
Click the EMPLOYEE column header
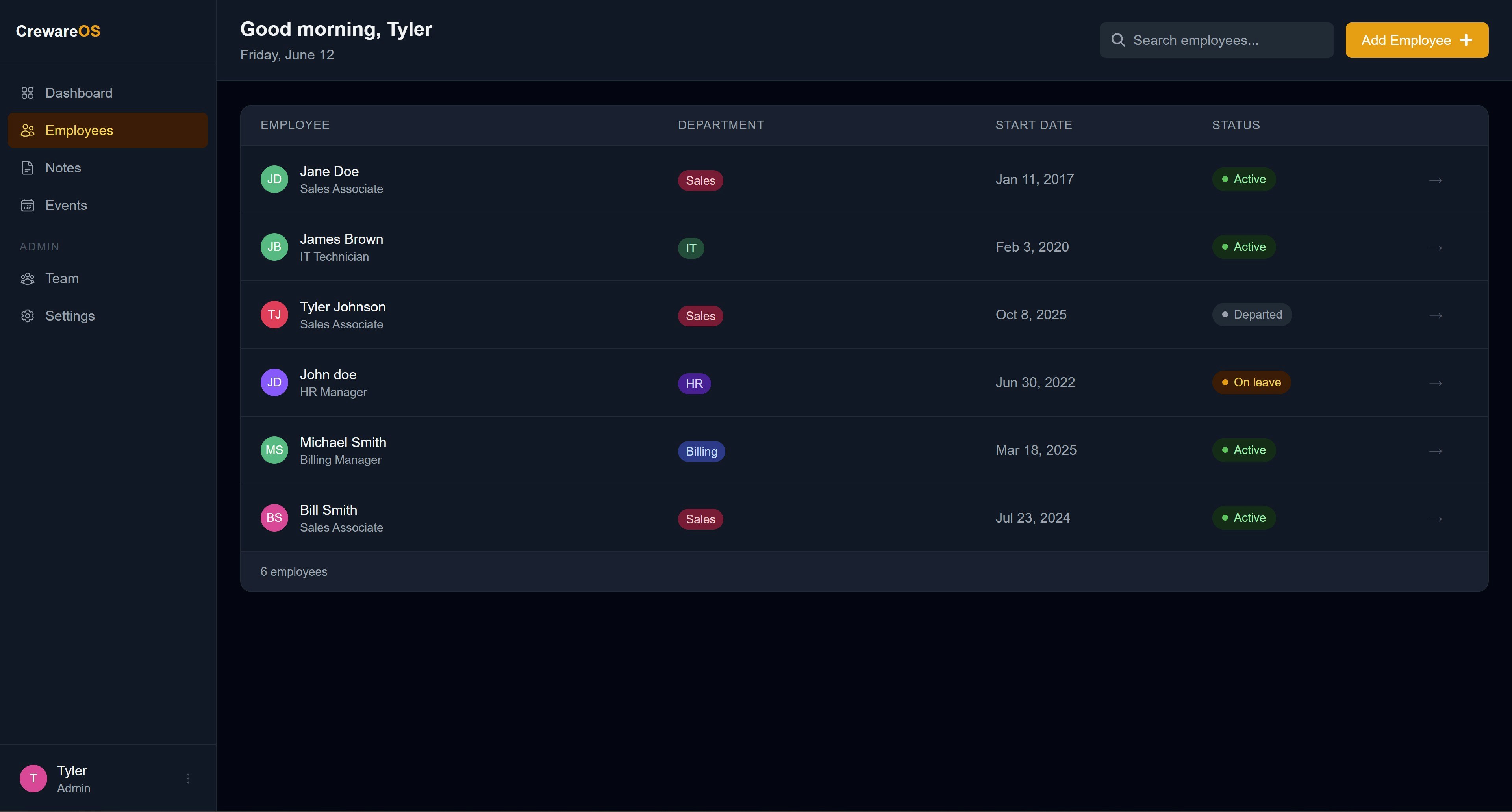pyautogui.click(x=295, y=125)
